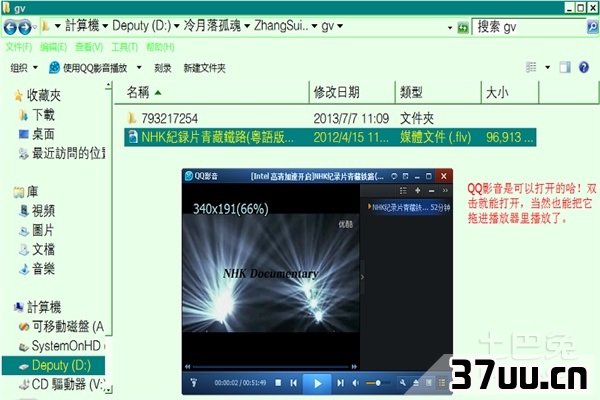Toggle the preview pane icon
This screenshot has height=400, width=600.
pyautogui.click(x=565, y=67)
